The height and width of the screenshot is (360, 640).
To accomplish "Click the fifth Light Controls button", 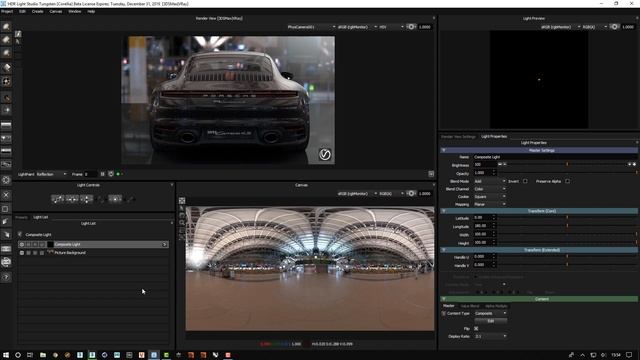I will tap(115, 199).
